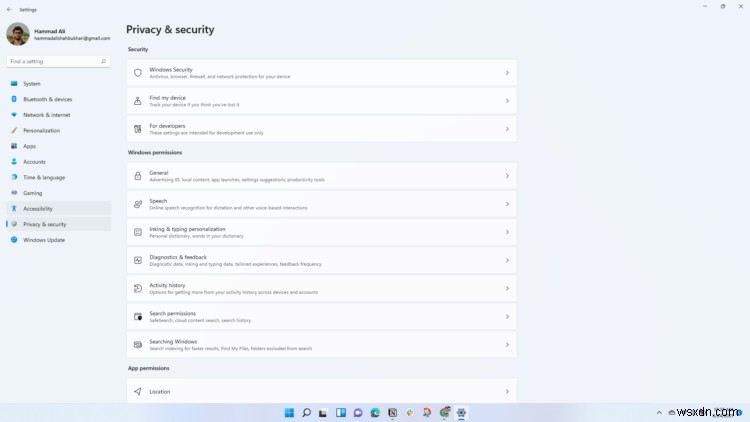Expand Activity history chevron
The height and width of the screenshot is (422, 750).
tap(507, 289)
